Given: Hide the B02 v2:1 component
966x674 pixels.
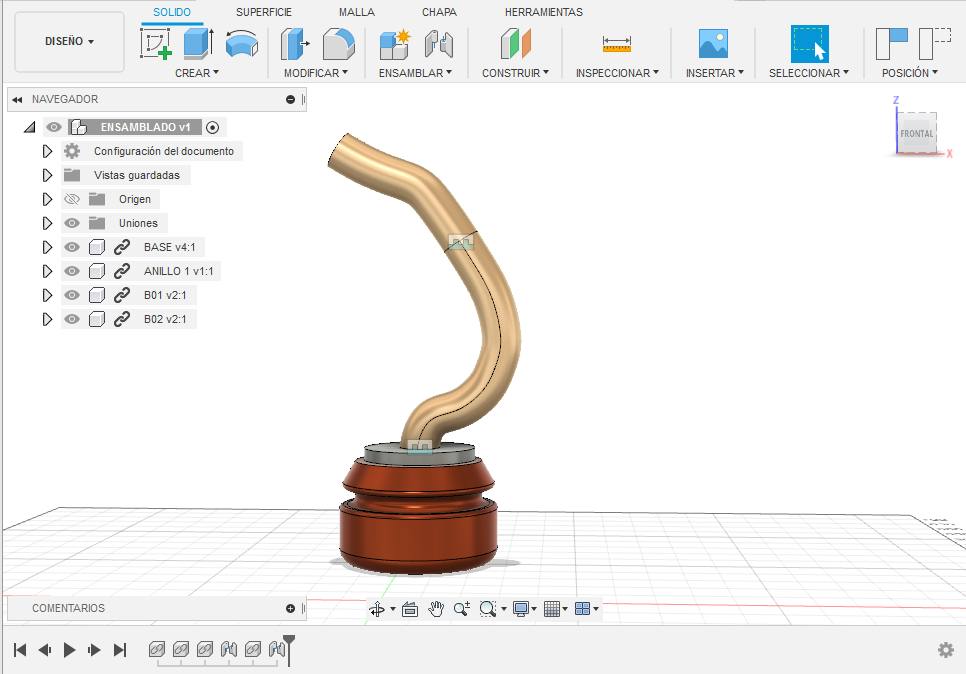Looking at the screenshot, I should [x=72, y=319].
